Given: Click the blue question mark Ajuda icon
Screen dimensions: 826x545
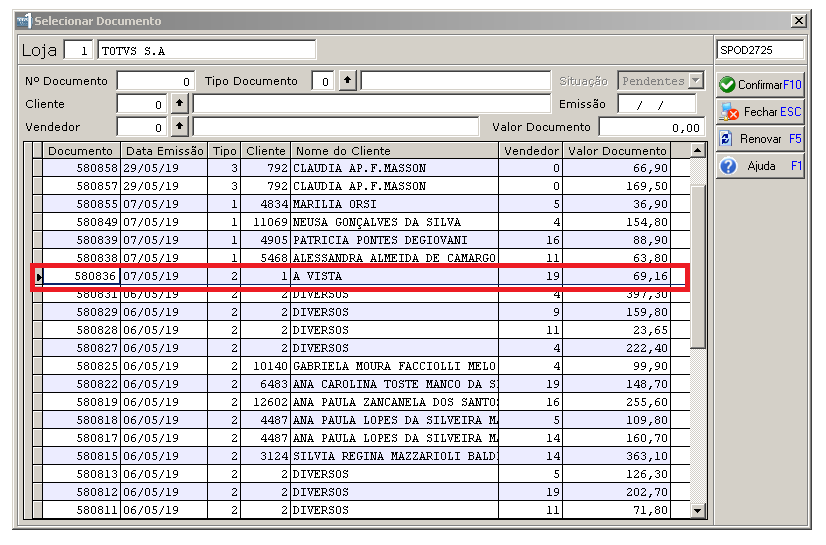Looking at the screenshot, I should [x=729, y=166].
